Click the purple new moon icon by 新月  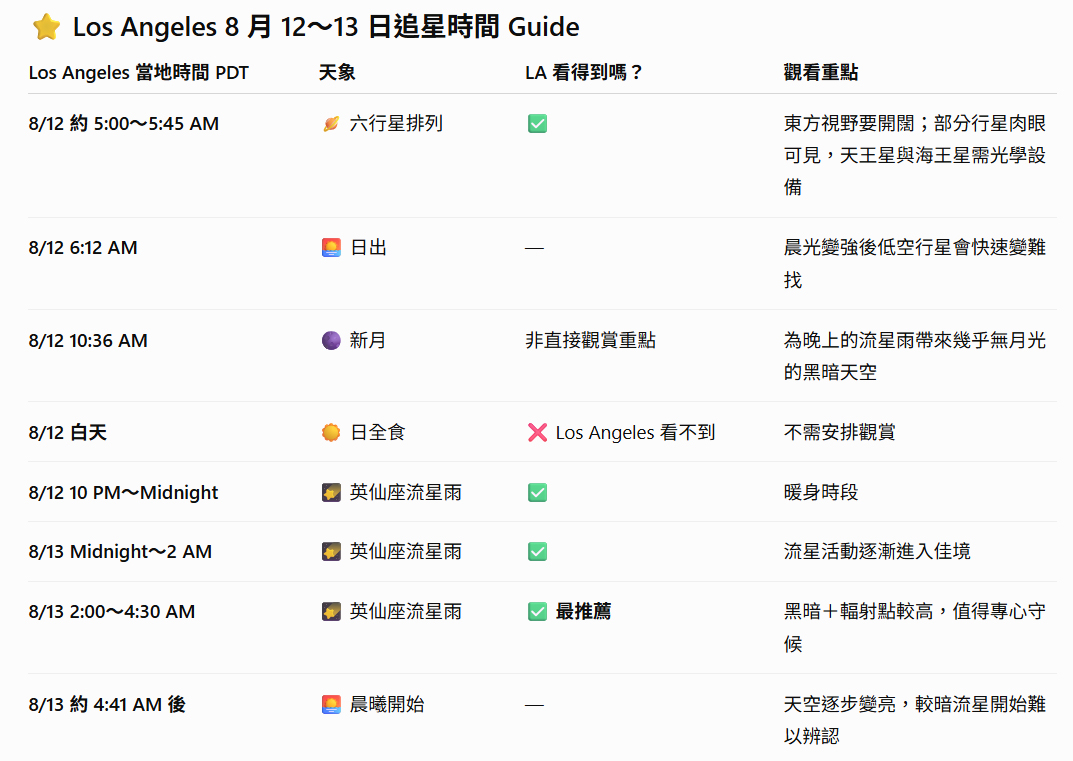[x=331, y=340]
